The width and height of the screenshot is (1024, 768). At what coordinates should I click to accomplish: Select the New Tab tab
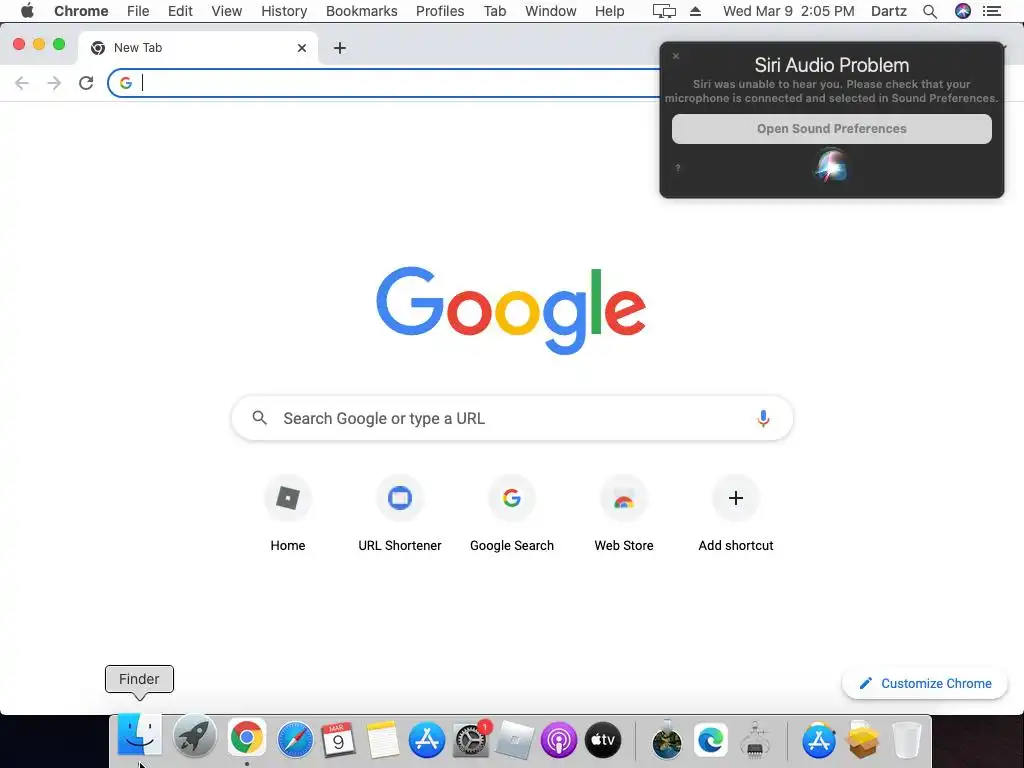(x=197, y=48)
